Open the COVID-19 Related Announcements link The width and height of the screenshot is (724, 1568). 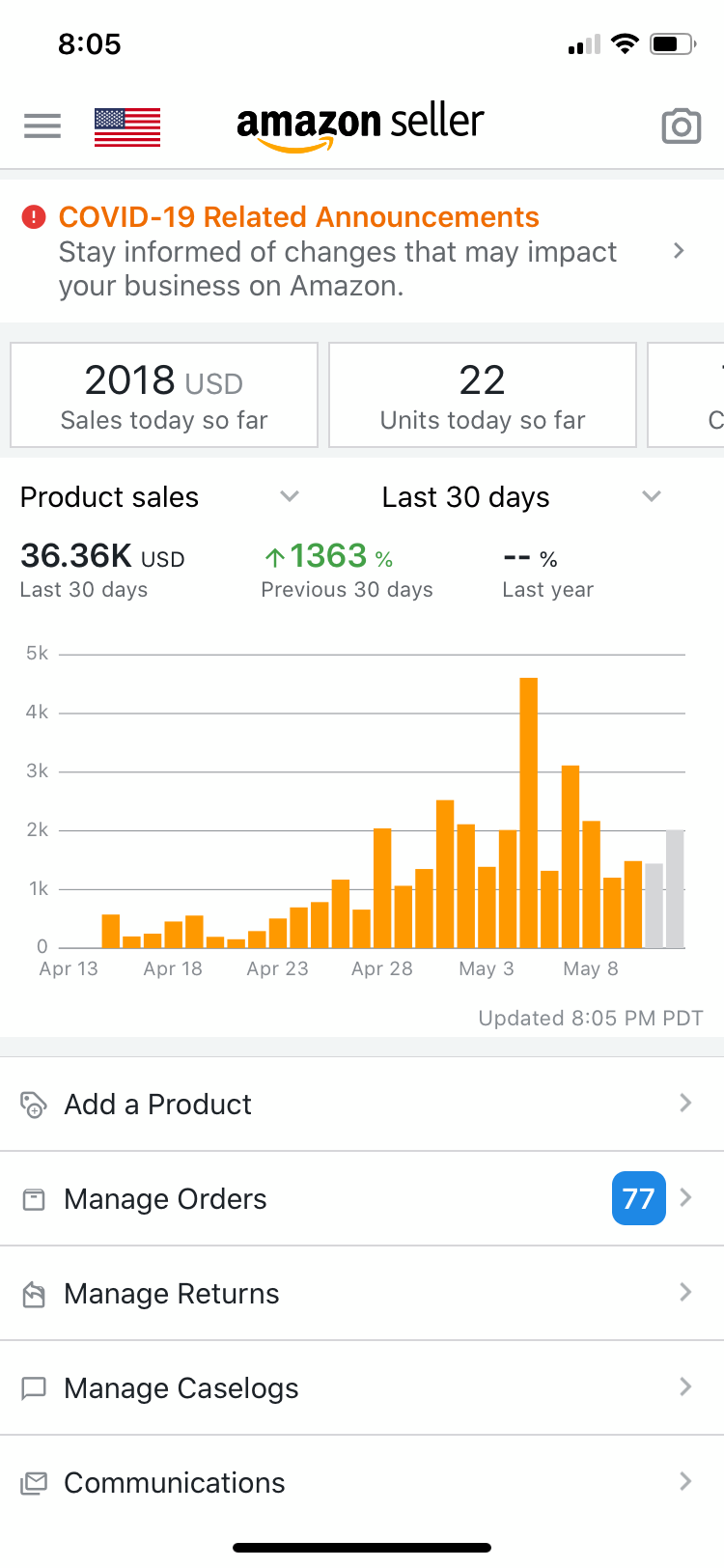pos(298,217)
